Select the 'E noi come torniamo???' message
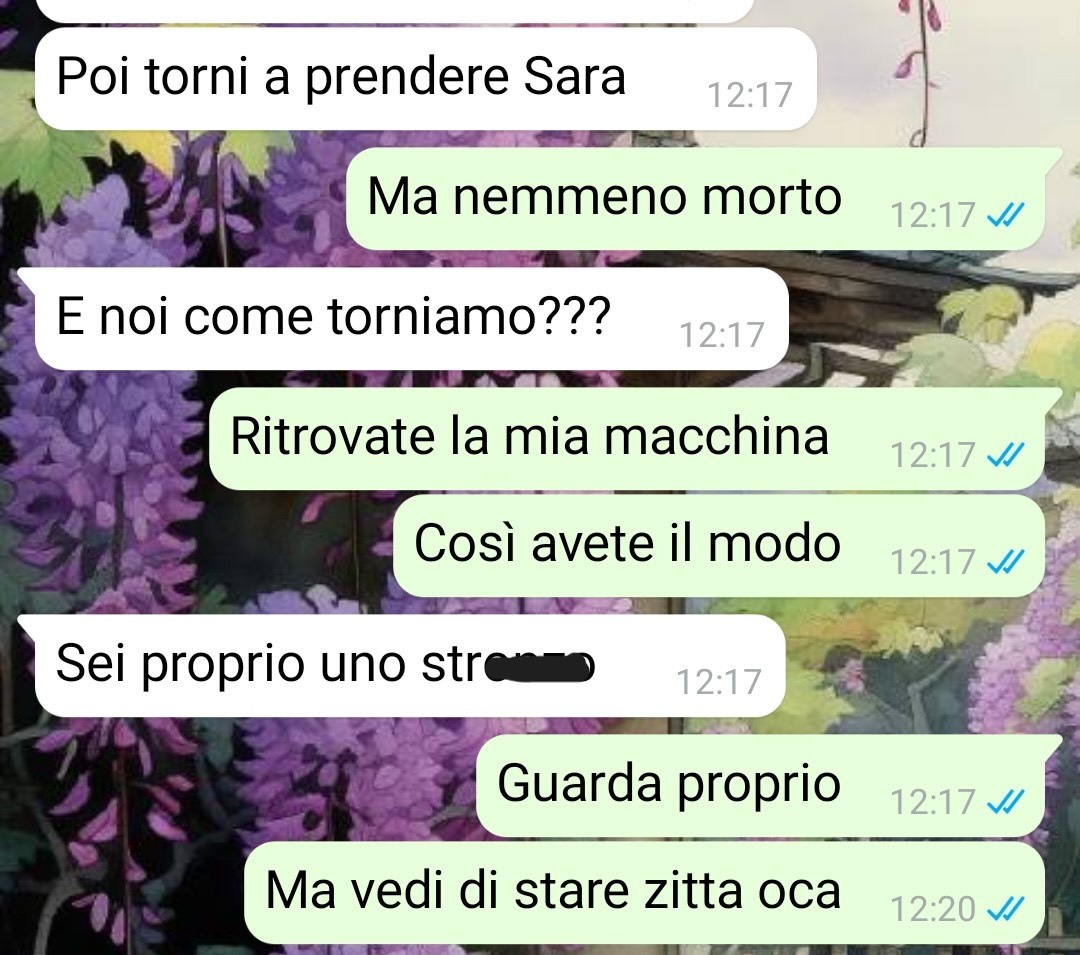The width and height of the screenshot is (1080, 955). pyautogui.click(x=411, y=318)
